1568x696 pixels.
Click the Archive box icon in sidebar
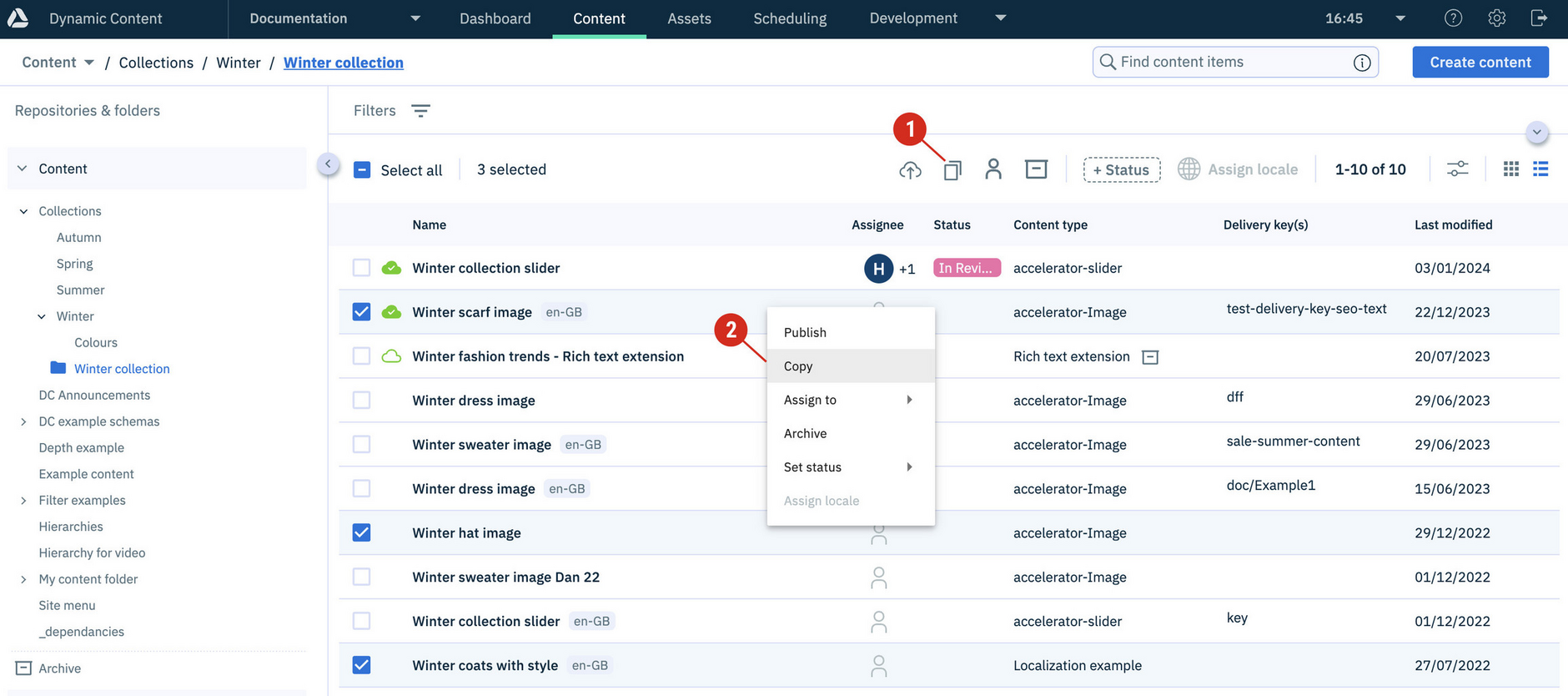pos(23,668)
